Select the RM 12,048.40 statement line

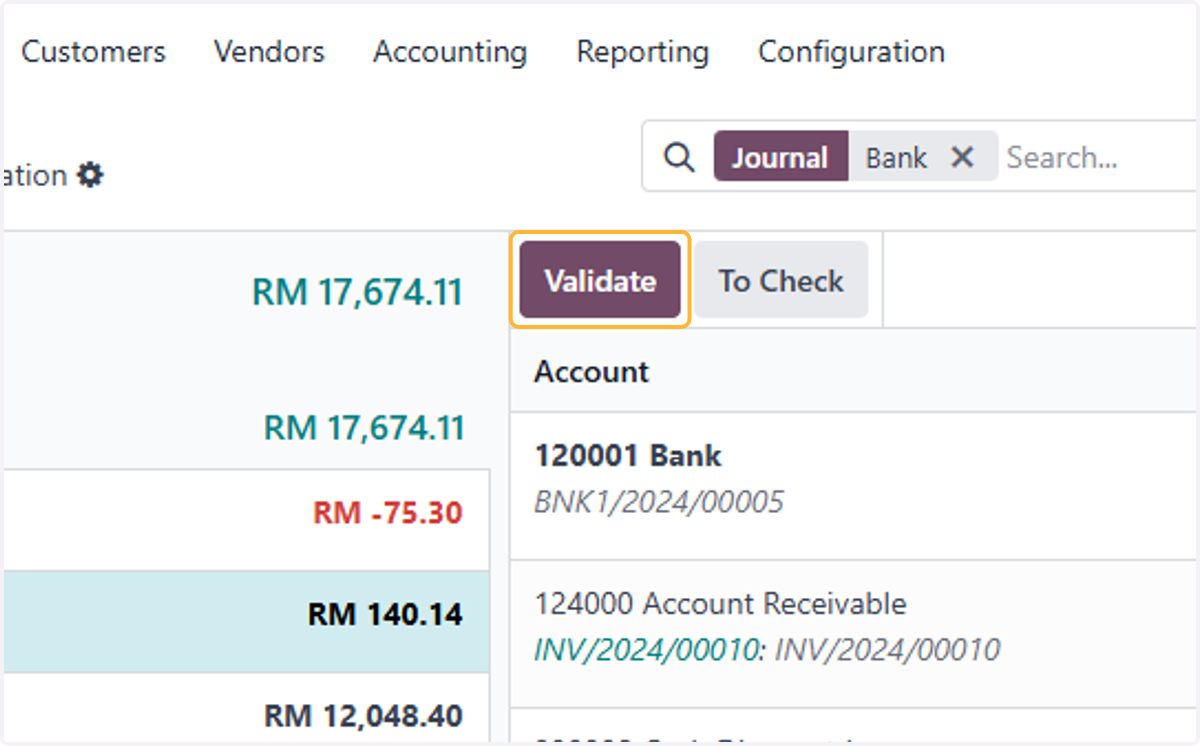[x=245, y=710]
